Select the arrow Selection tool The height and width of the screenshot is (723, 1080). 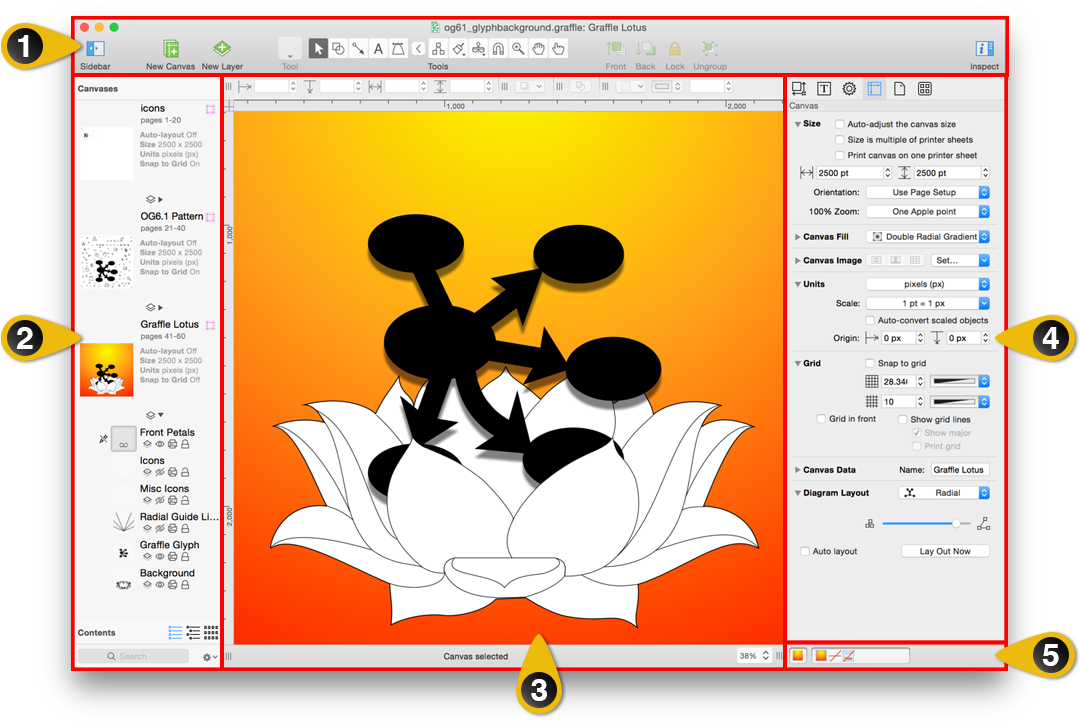(x=318, y=48)
